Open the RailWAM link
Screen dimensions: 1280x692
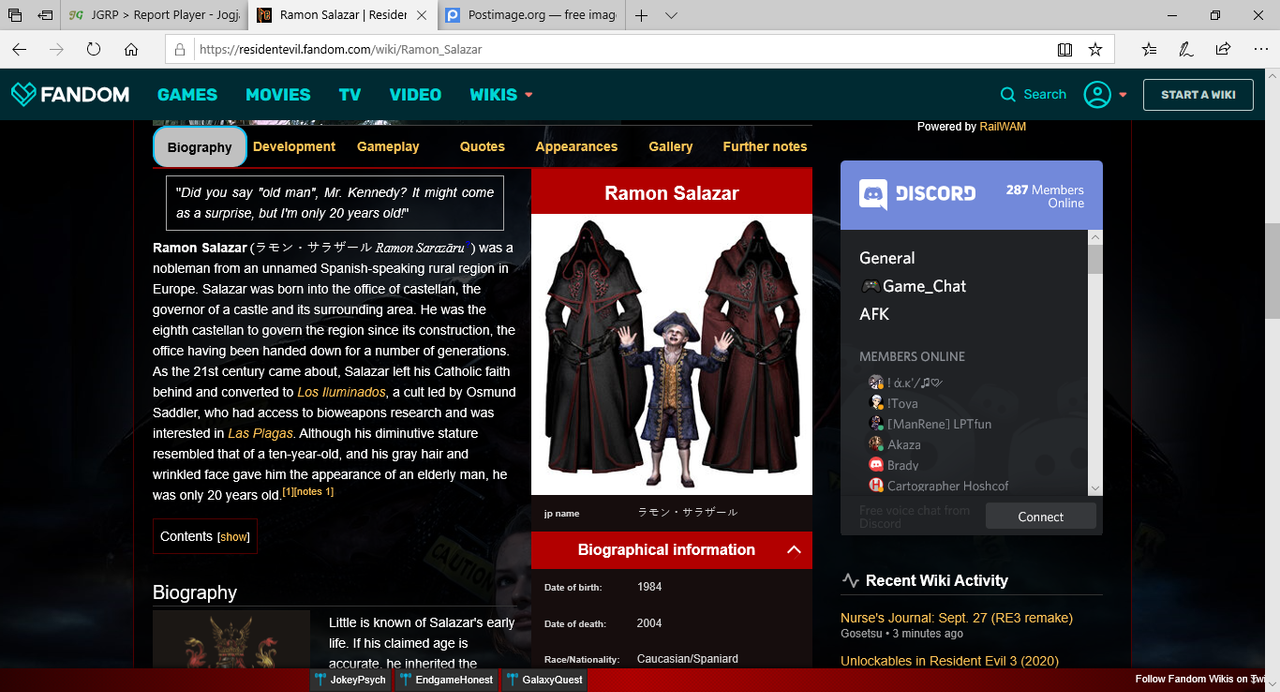1003,127
